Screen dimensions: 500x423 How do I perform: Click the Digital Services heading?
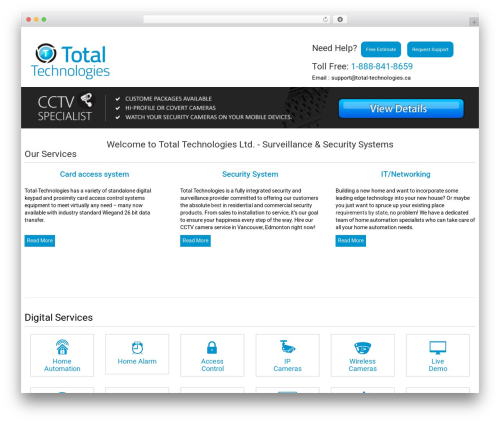point(59,317)
